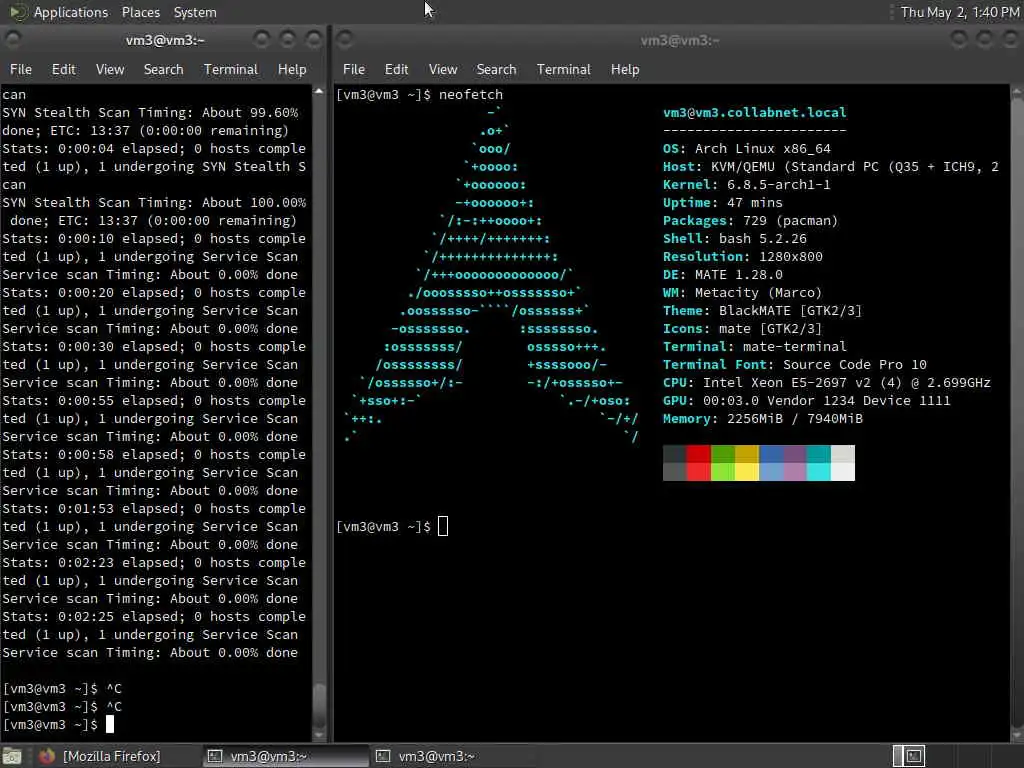Click the left terminal scrollbar up arrow

click(x=319, y=91)
